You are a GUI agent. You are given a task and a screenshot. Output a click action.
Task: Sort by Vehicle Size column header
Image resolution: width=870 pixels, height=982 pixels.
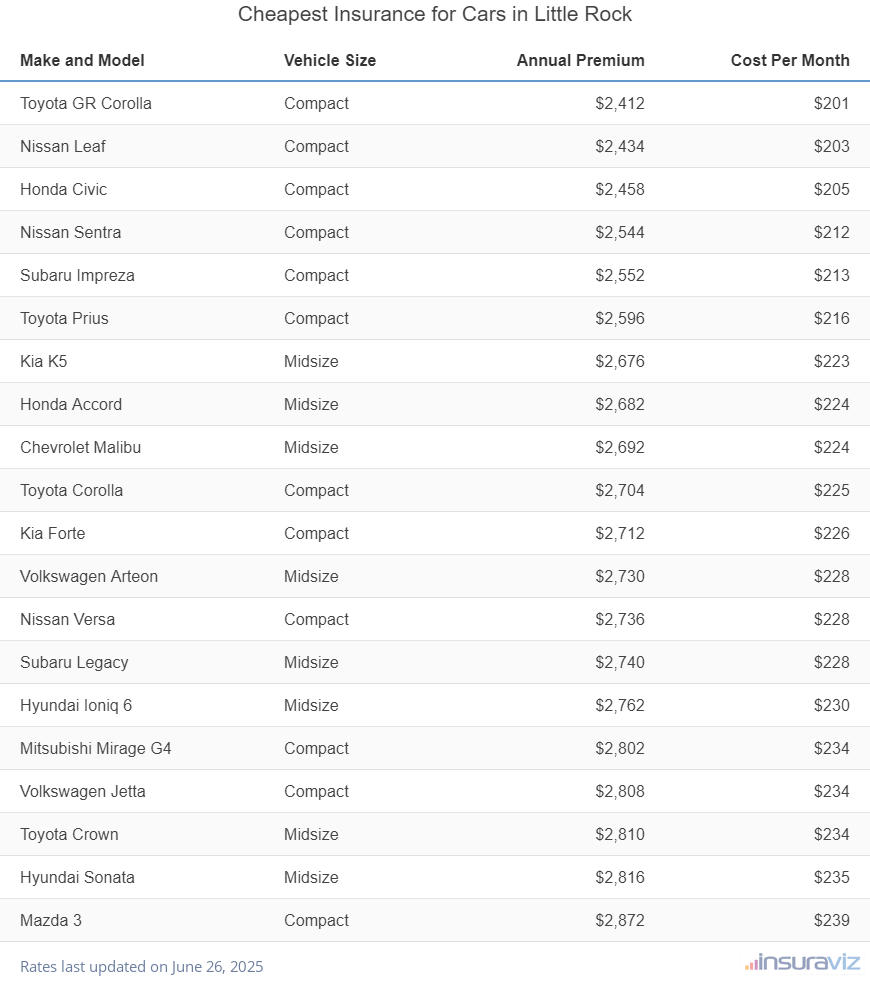[330, 60]
